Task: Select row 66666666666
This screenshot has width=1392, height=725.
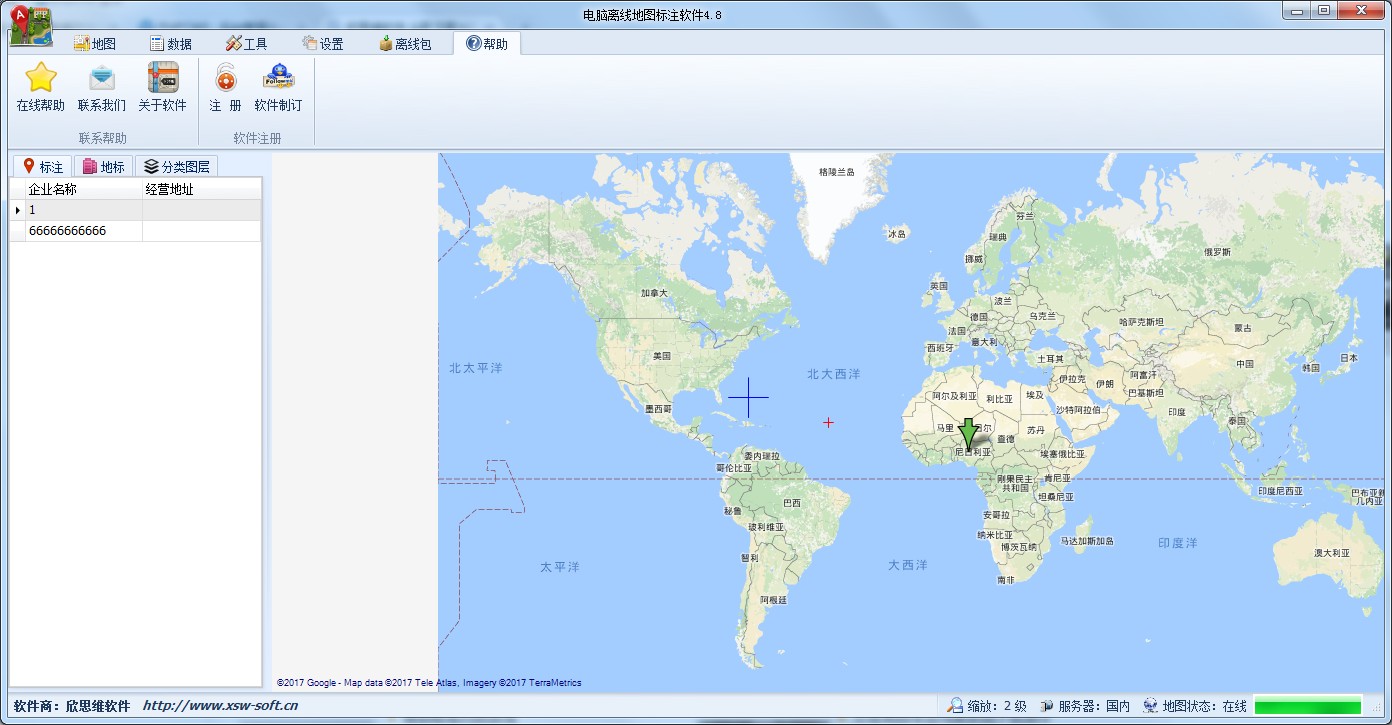Action: pos(136,231)
